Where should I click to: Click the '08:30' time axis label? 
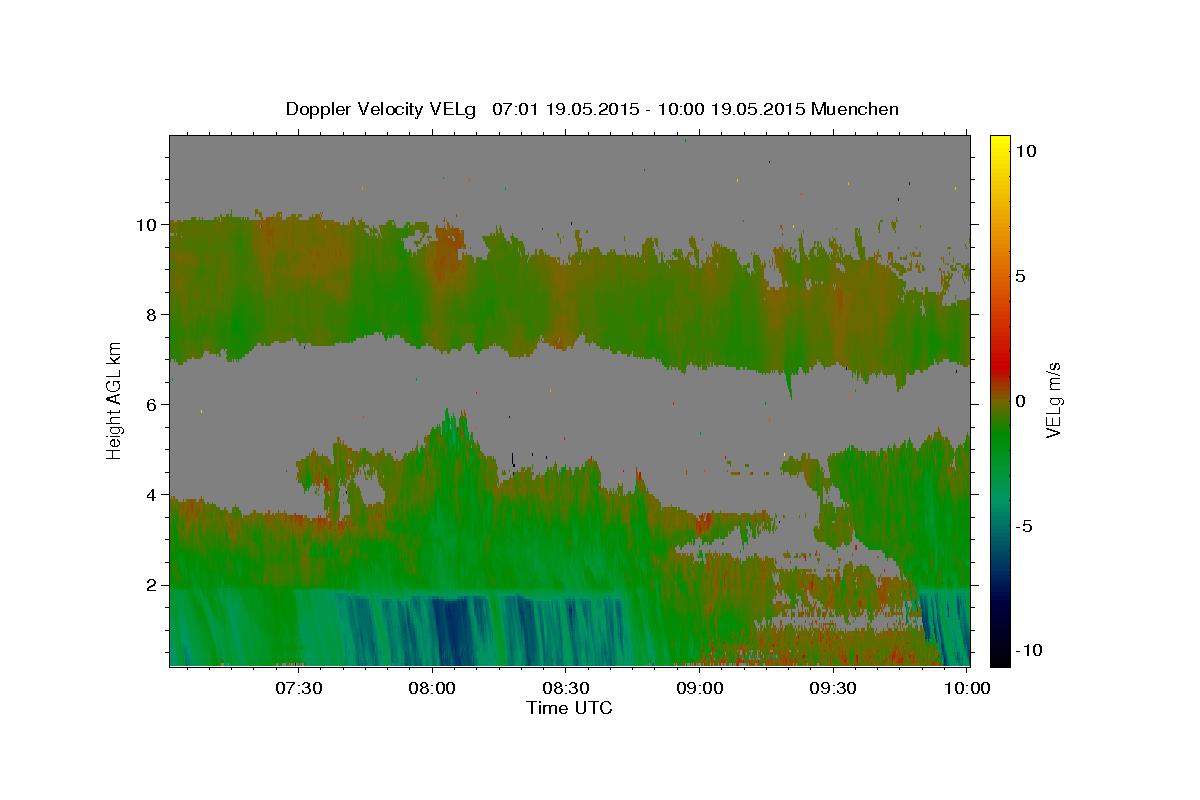point(567,688)
